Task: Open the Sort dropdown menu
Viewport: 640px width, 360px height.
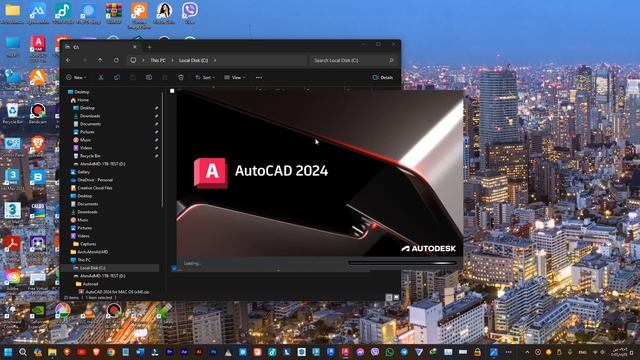Action: [x=205, y=77]
